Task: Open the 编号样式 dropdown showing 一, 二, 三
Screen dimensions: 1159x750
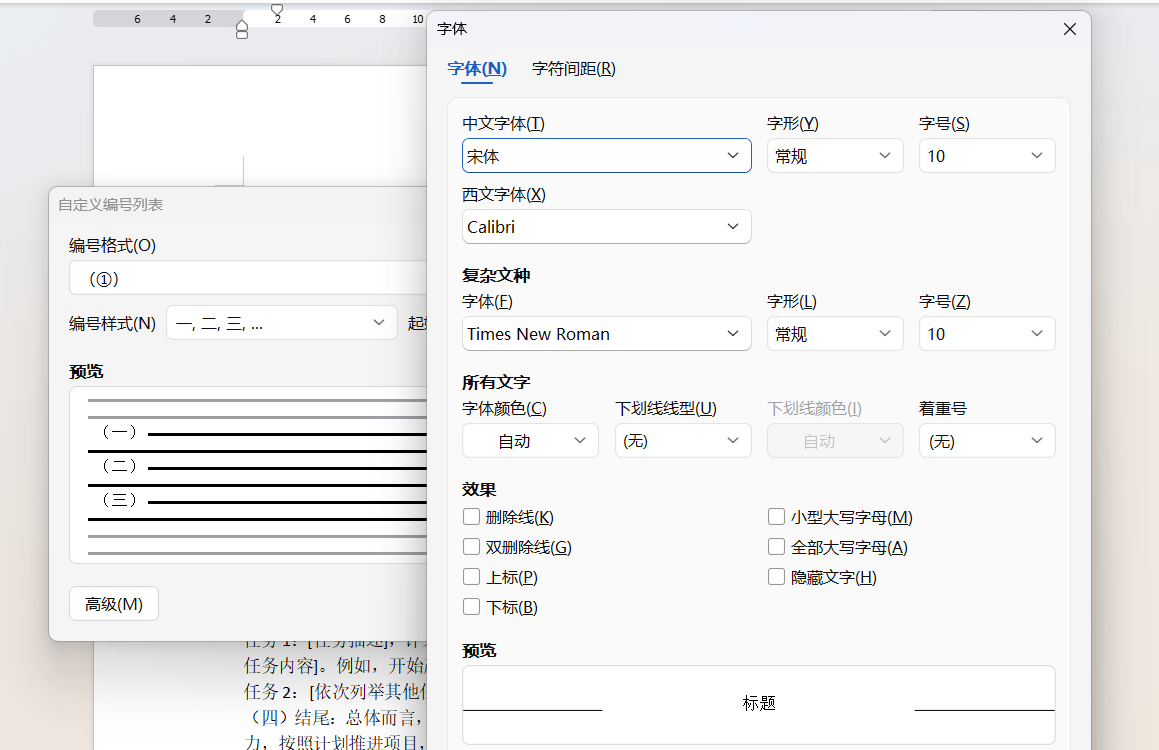Action: click(x=281, y=322)
